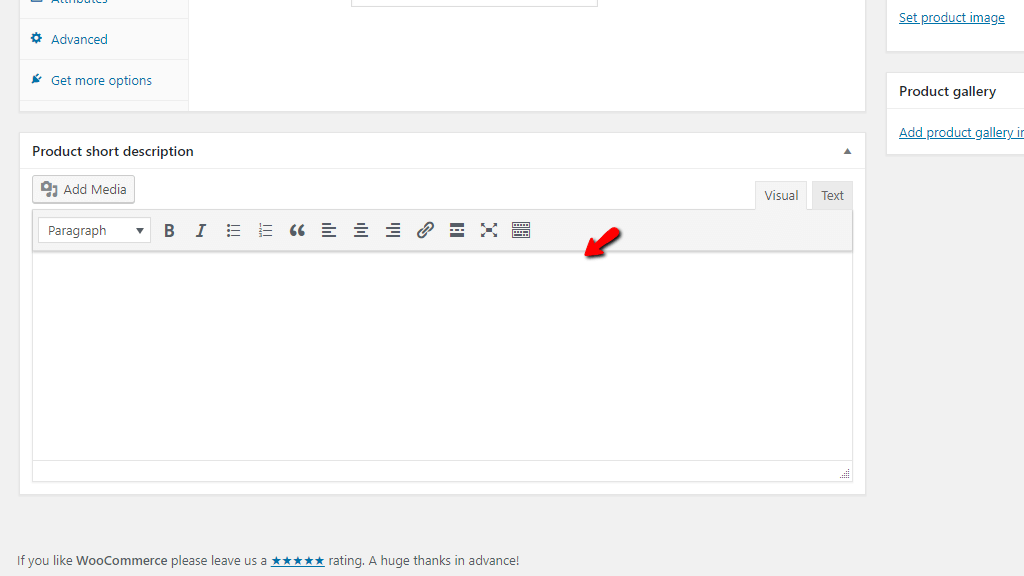This screenshot has height=576, width=1024.
Task: Click the plugin icon beside Get more options
Action: pyautogui.click(x=37, y=80)
